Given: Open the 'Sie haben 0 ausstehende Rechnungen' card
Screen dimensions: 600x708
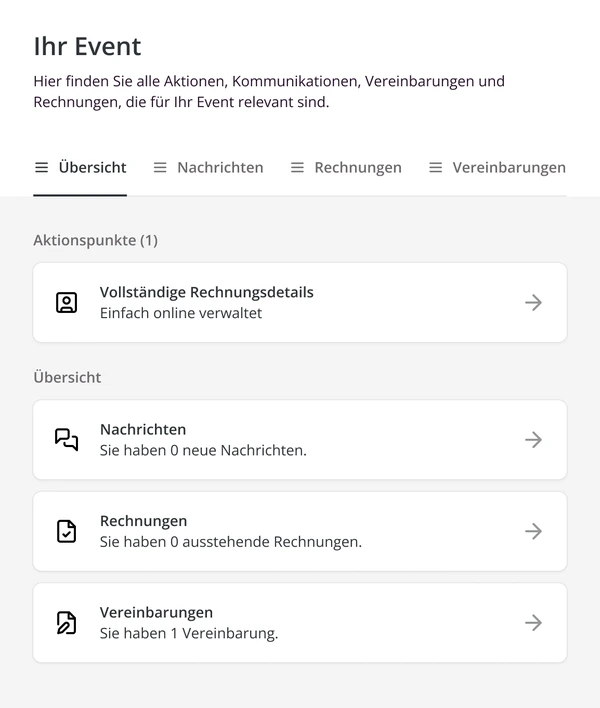Looking at the screenshot, I should click(x=300, y=531).
